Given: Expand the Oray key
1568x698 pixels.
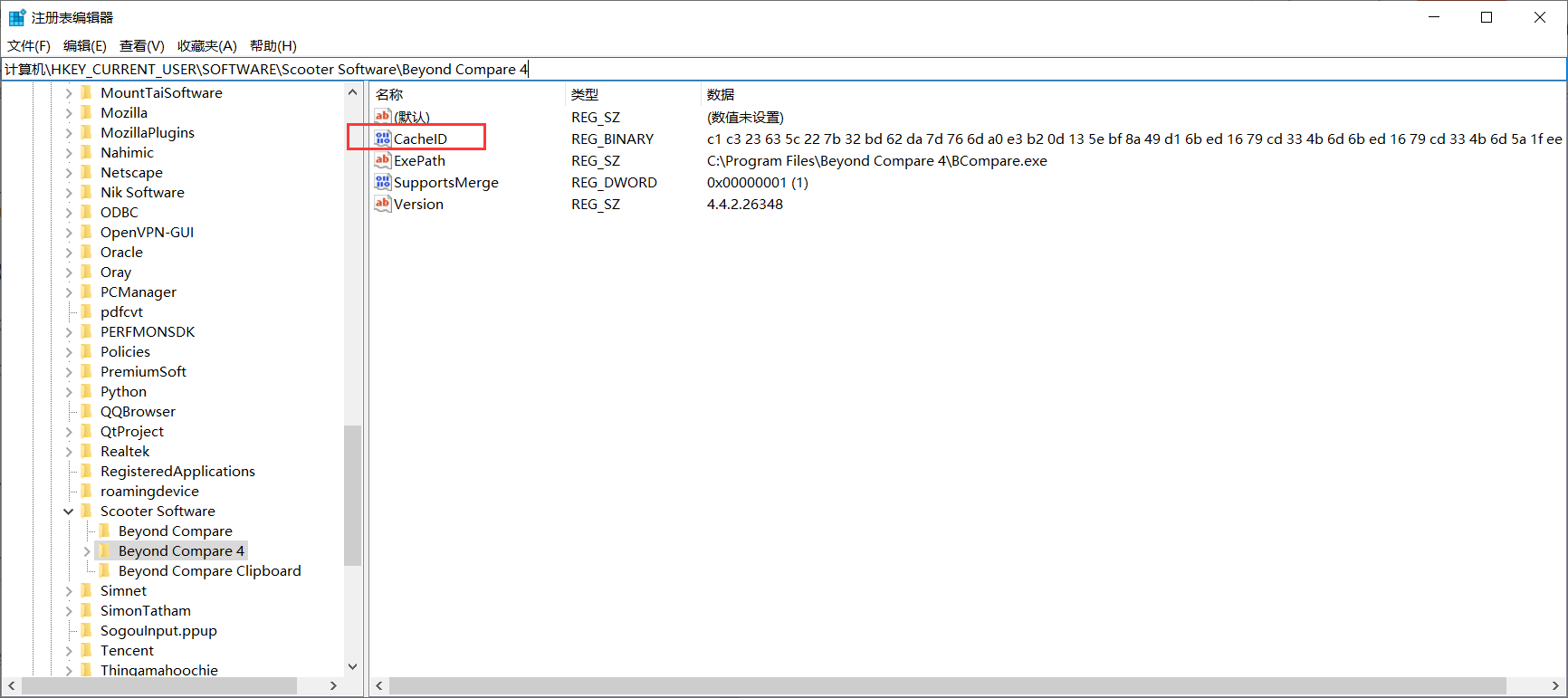Looking at the screenshot, I should 69,272.
